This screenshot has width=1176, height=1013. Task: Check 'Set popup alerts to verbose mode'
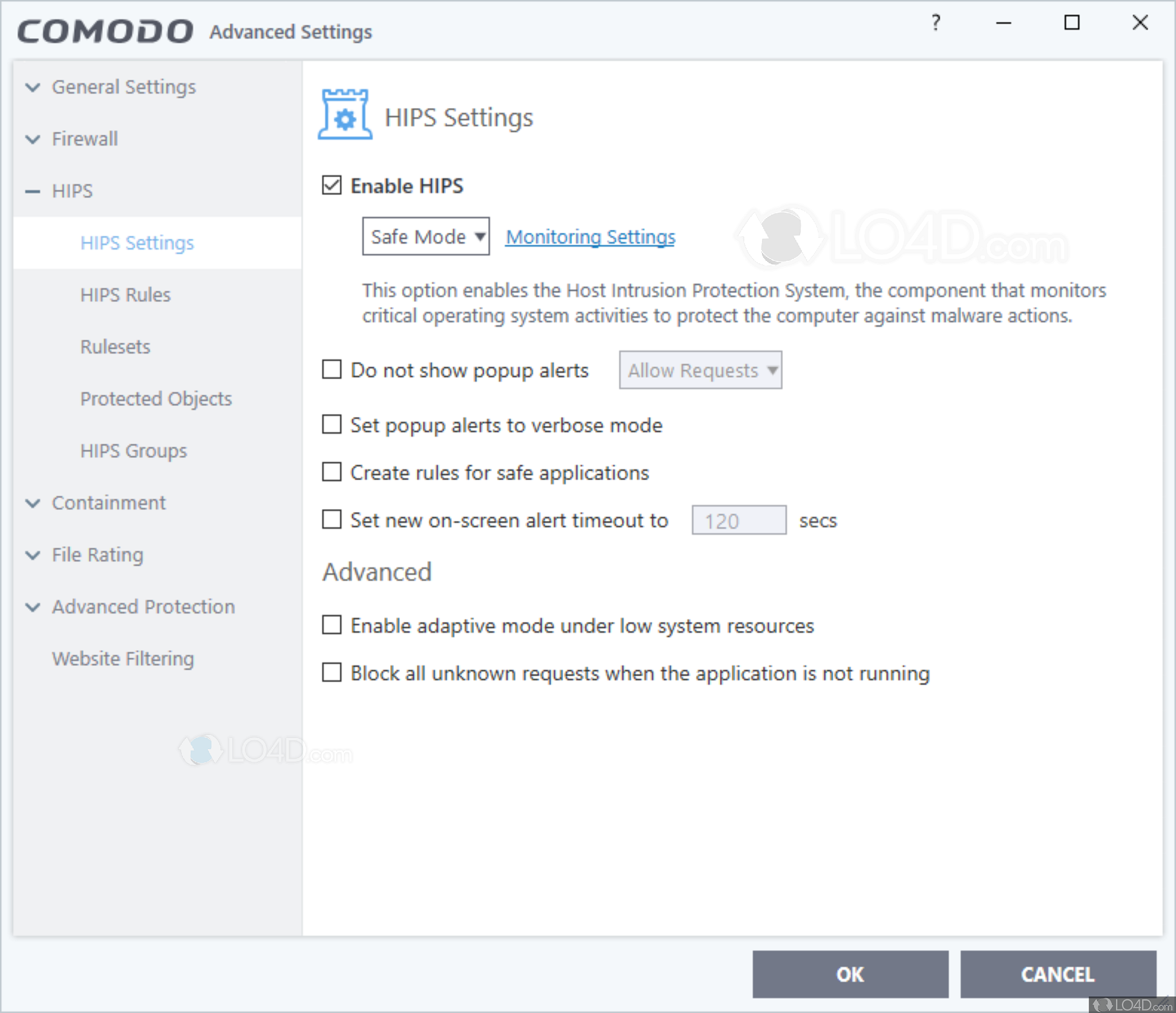(x=332, y=424)
